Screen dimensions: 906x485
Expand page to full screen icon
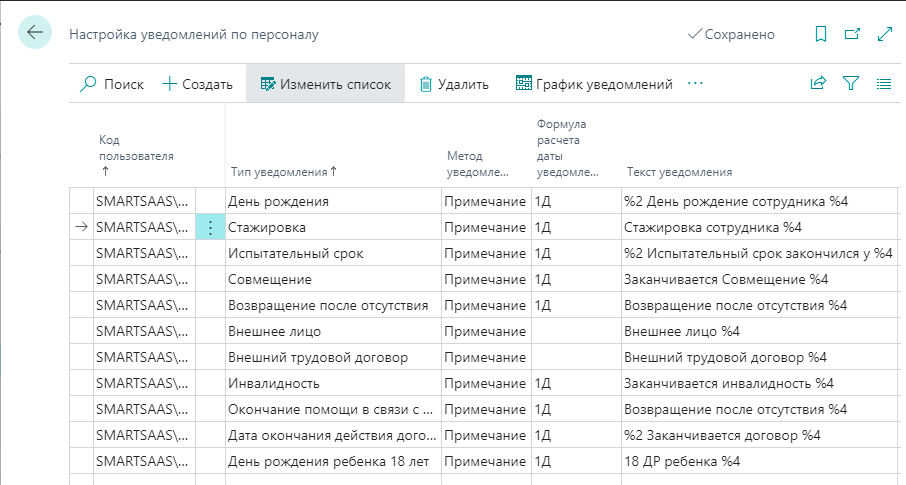coord(884,34)
